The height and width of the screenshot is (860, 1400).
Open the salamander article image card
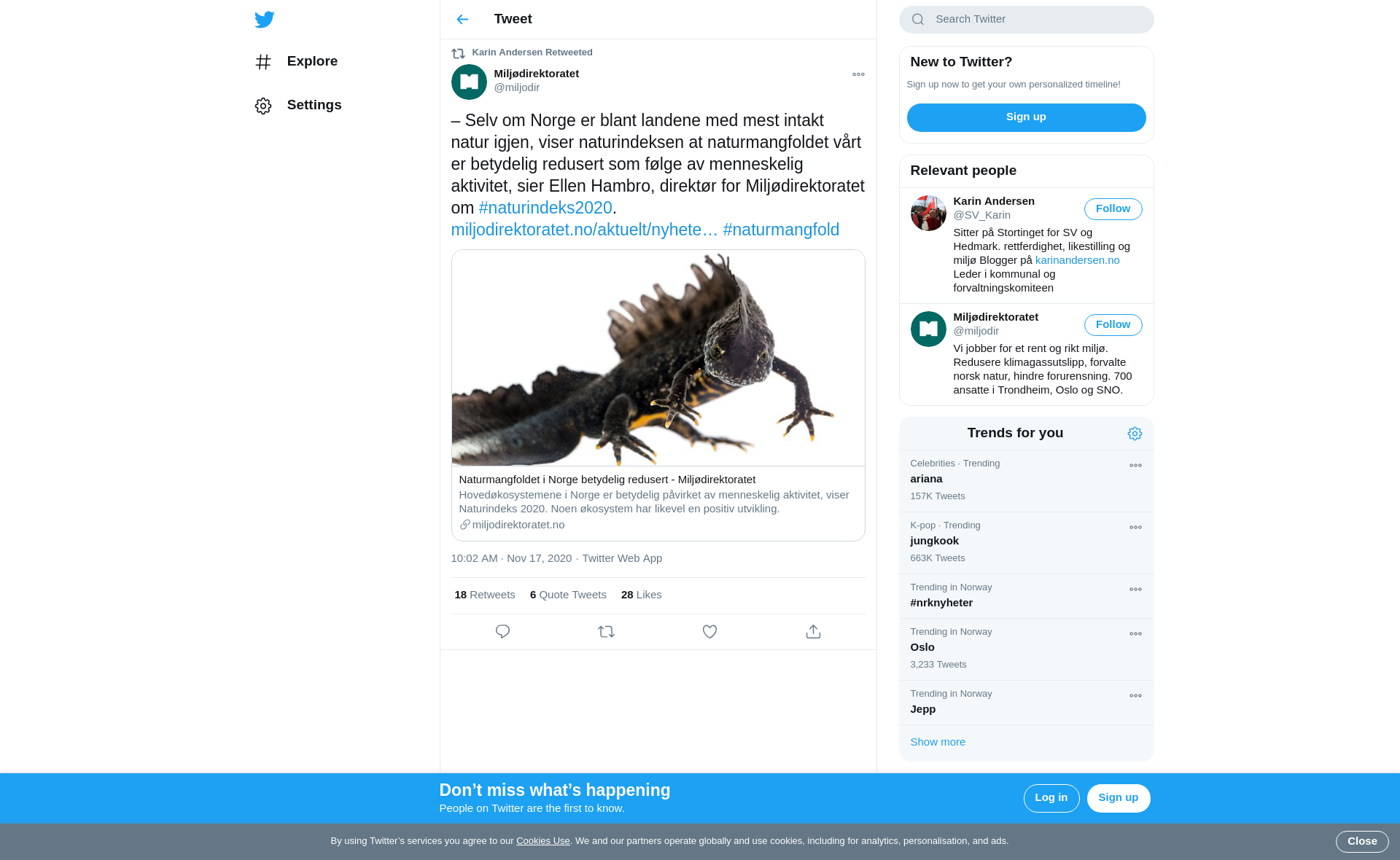(x=658, y=358)
